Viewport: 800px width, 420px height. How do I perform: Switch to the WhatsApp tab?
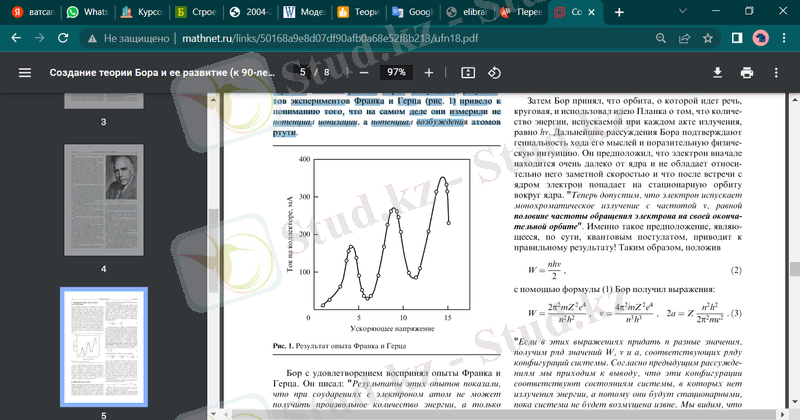(88, 12)
